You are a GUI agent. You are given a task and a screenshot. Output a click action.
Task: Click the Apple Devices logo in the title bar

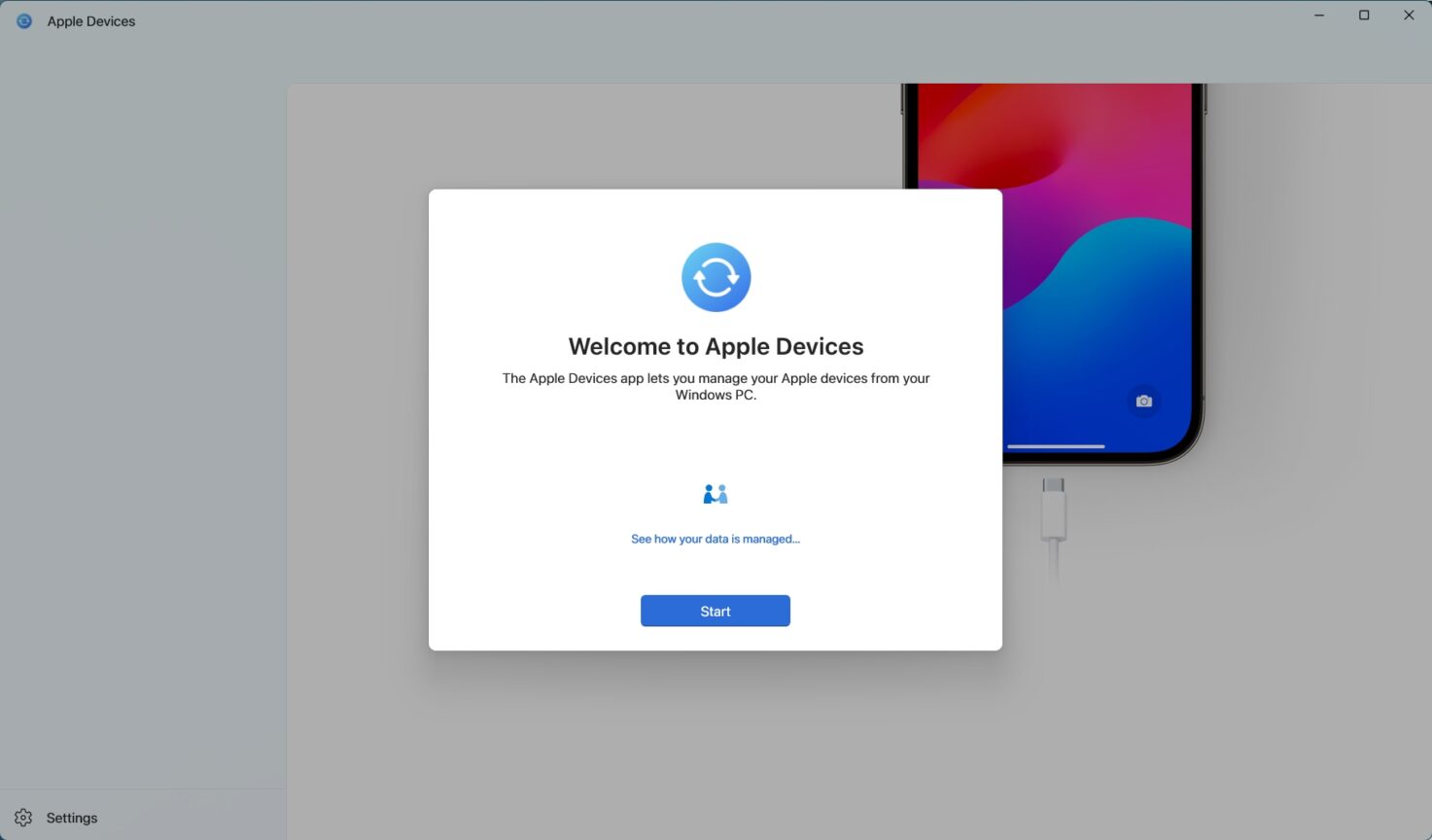pyautogui.click(x=23, y=20)
